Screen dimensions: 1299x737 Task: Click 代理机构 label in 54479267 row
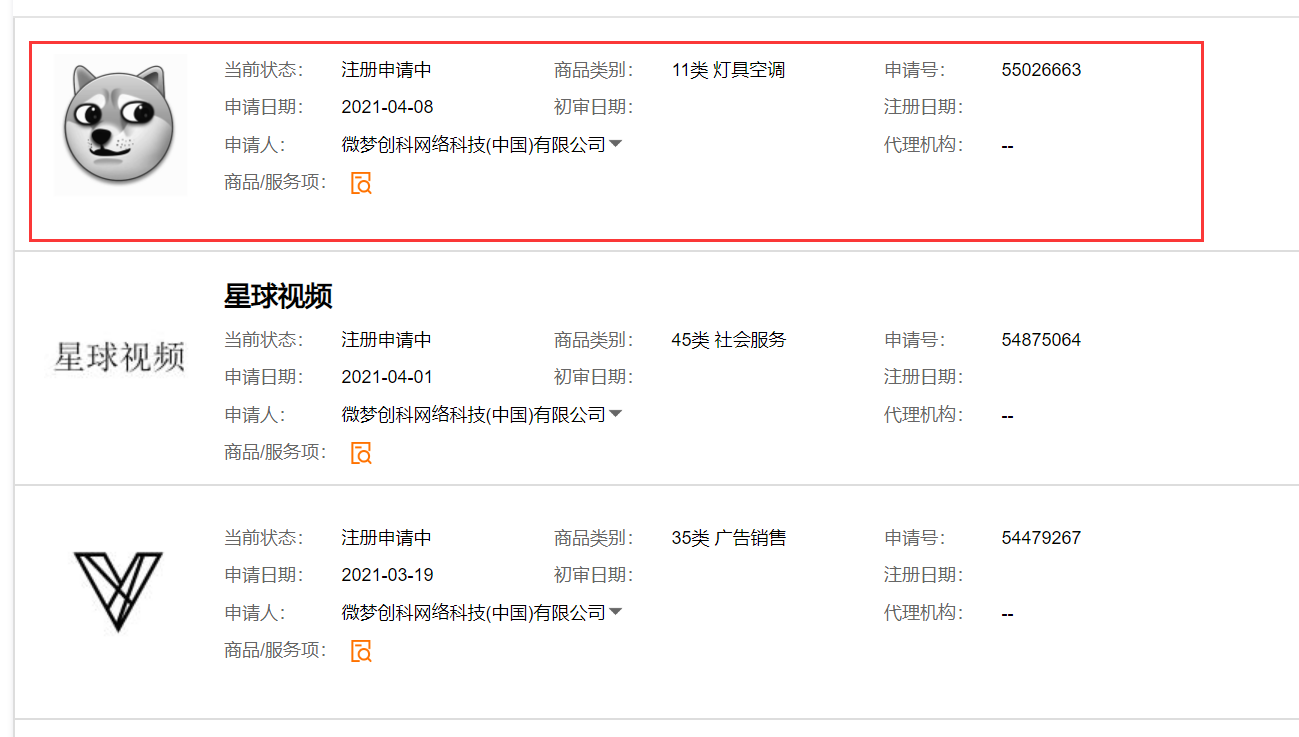tap(924, 612)
